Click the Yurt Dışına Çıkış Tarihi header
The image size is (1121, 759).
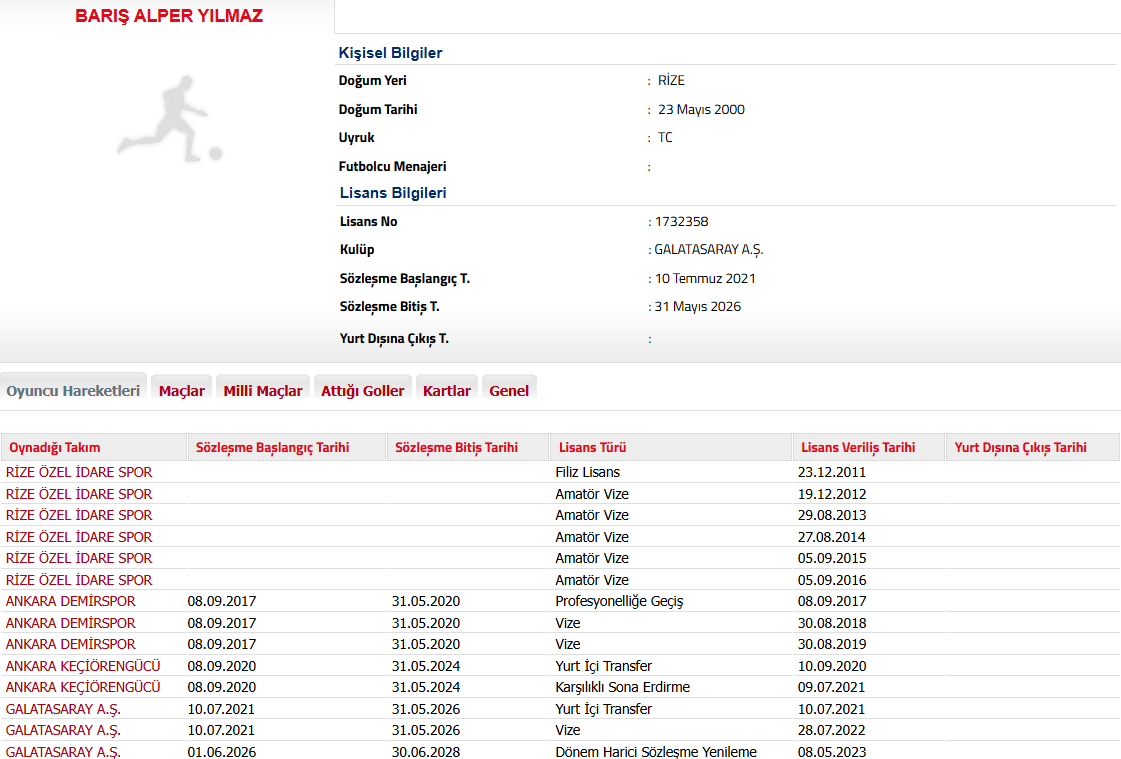[x=1020, y=448]
